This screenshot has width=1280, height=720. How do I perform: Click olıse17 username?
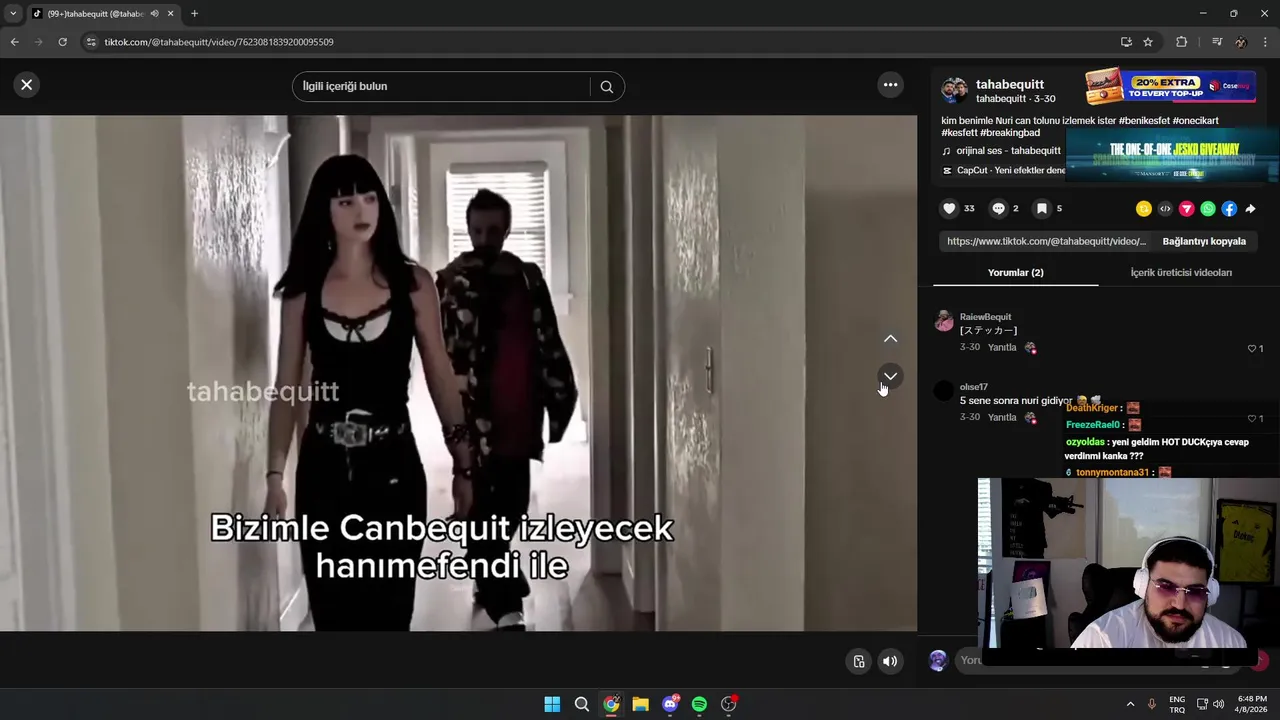[x=974, y=387]
